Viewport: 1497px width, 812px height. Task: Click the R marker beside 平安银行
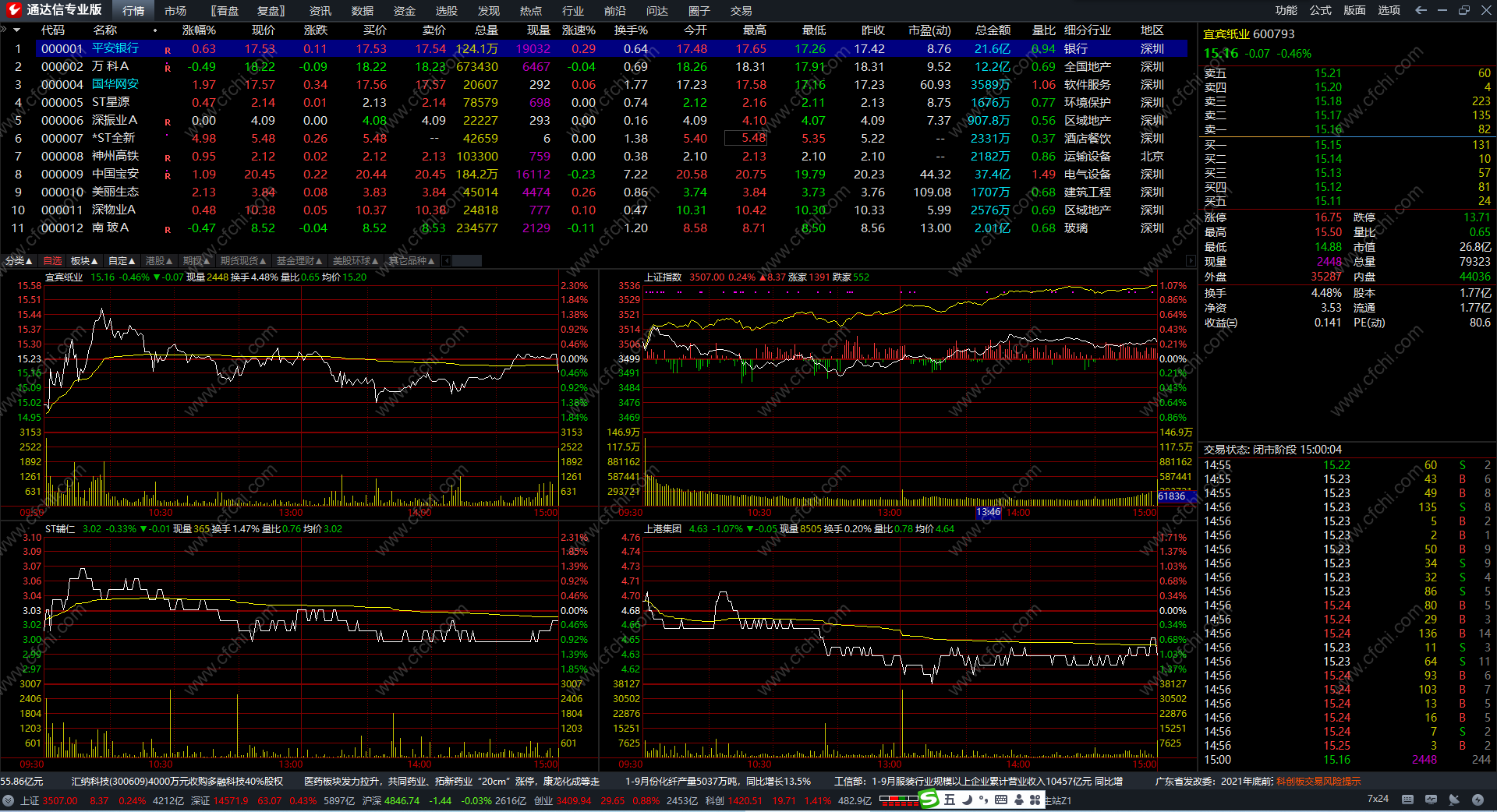(168, 50)
